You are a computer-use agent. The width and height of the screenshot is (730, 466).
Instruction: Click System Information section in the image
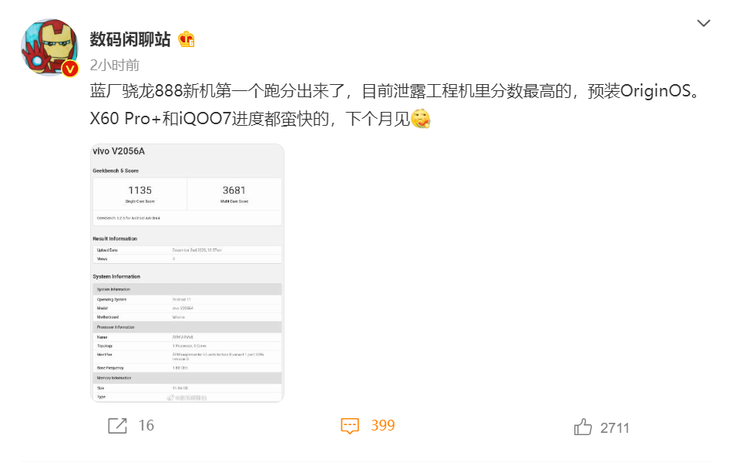tap(116, 277)
